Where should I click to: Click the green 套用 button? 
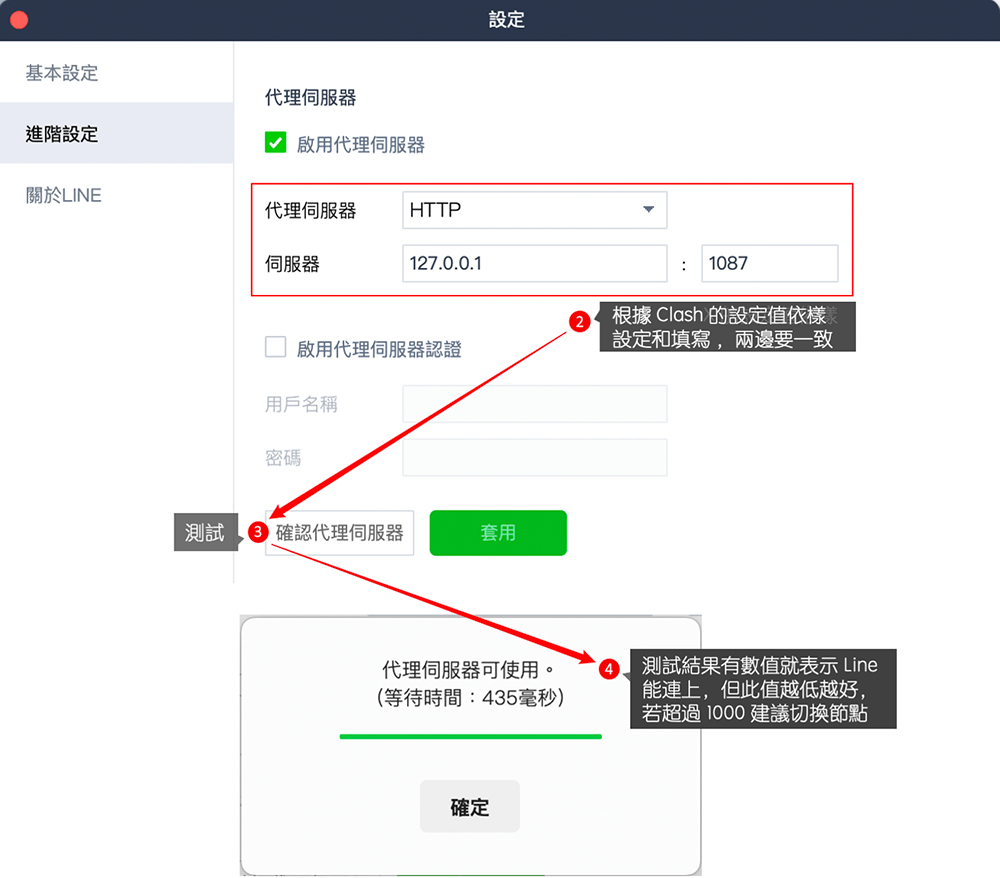click(498, 533)
